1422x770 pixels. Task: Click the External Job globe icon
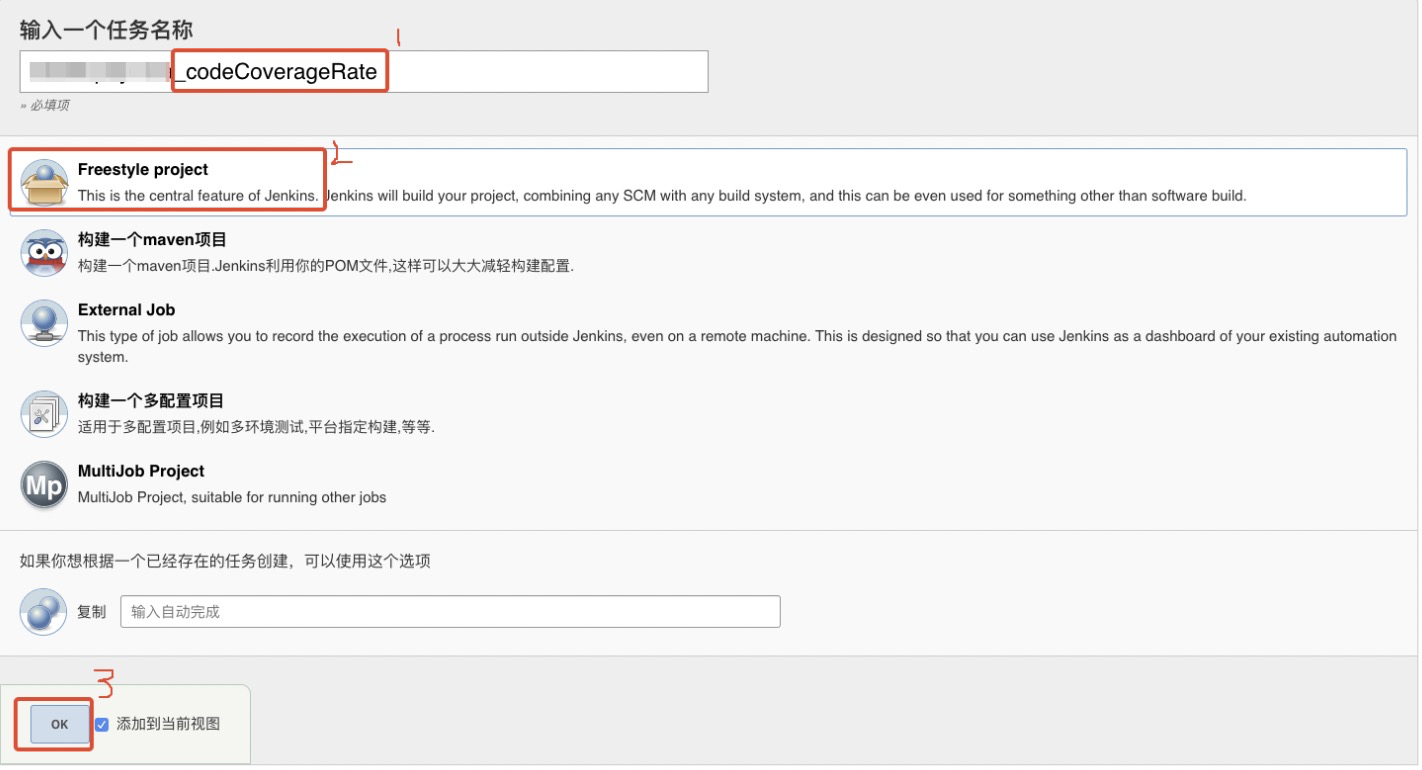tap(44, 323)
